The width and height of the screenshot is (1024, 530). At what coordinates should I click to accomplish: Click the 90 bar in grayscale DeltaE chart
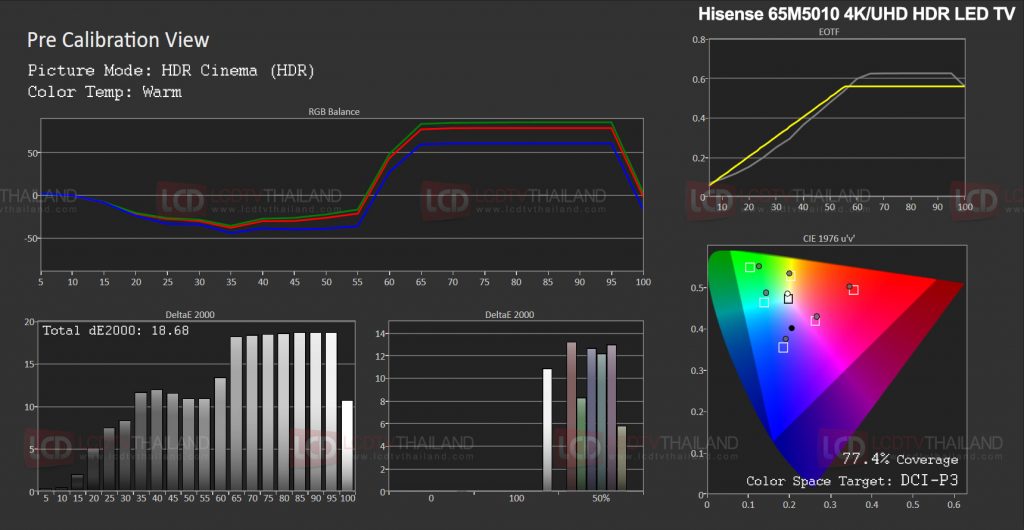pos(315,412)
